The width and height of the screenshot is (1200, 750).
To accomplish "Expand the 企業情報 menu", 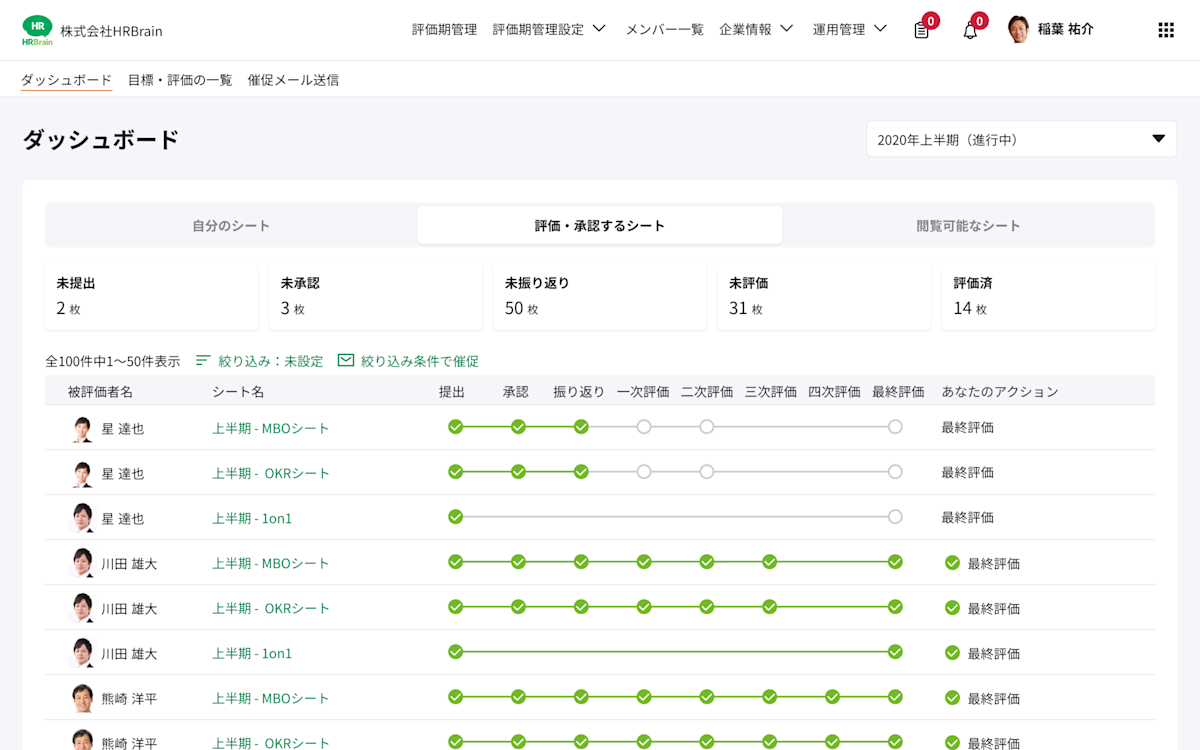I will pyautogui.click(x=756, y=30).
